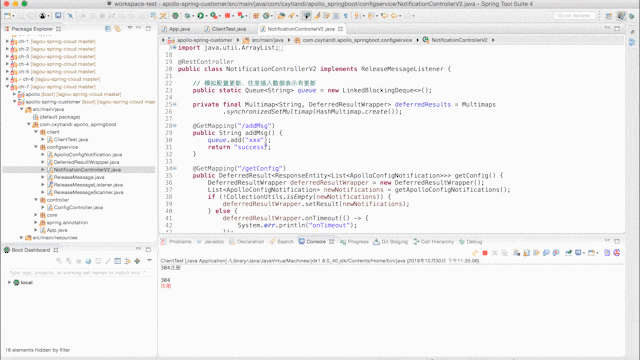The height and width of the screenshot is (360, 640).
Task: Close the NotificationControllerV2.java editor tab
Action: 340,29
